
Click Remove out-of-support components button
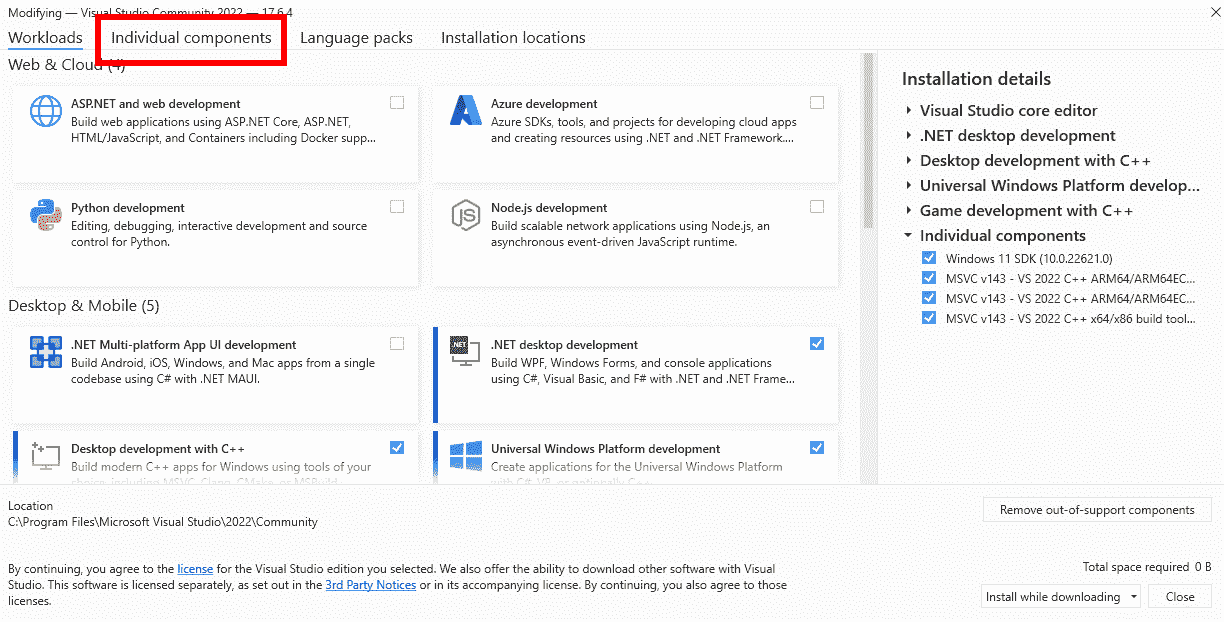tap(1097, 510)
